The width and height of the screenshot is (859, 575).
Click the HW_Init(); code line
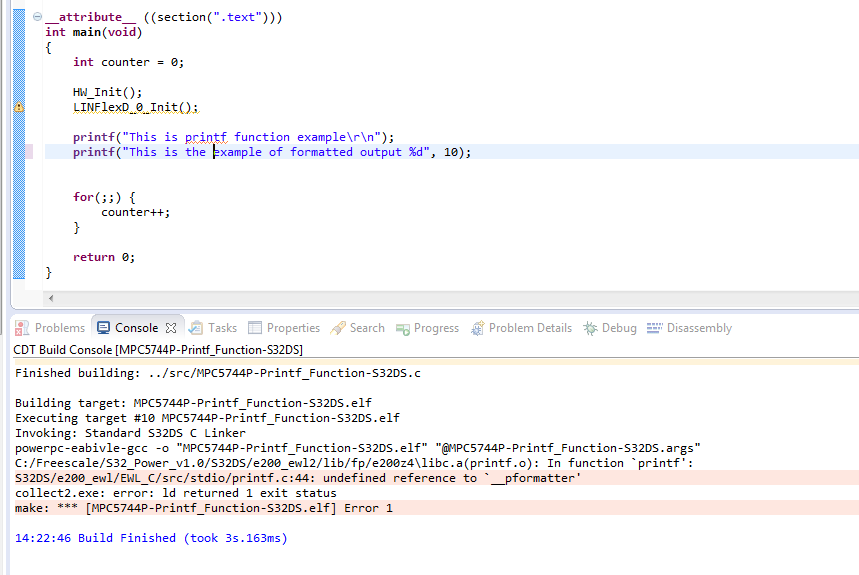[107, 92]
